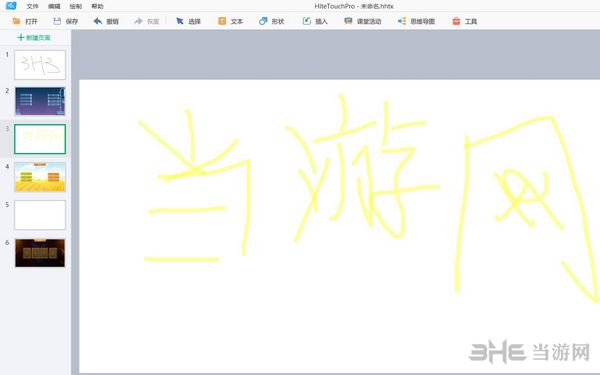This screenshot has width=600, height=375.
Task: Click the 选择 toolbar label
Action: click(194, 21)
